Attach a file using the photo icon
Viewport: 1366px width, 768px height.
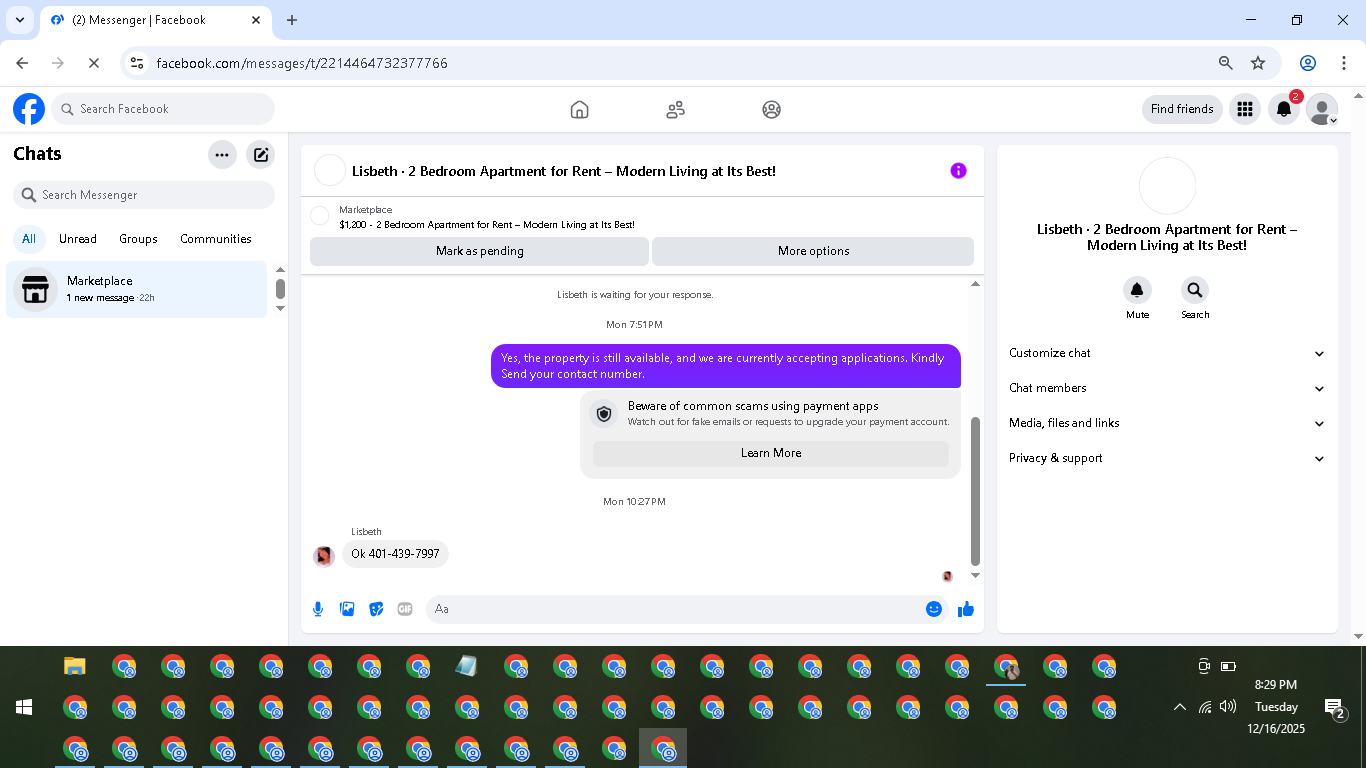pyautogui.click(x=347, y=609)
